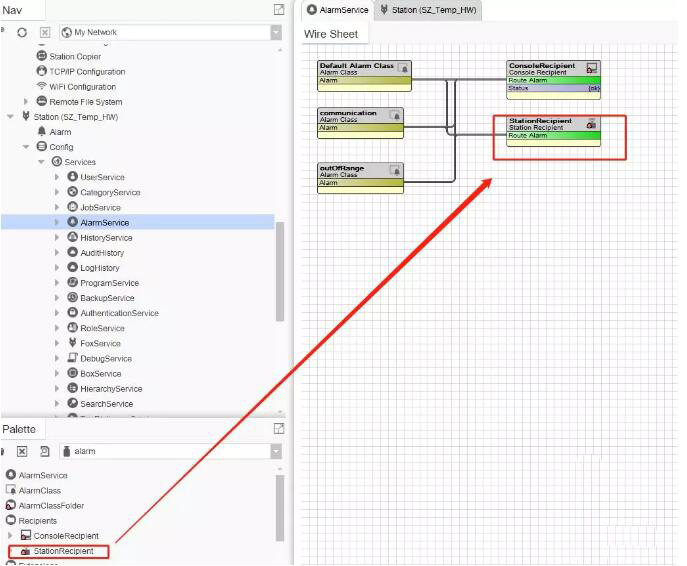Select WiFi Configuration item

coord(82,87)
